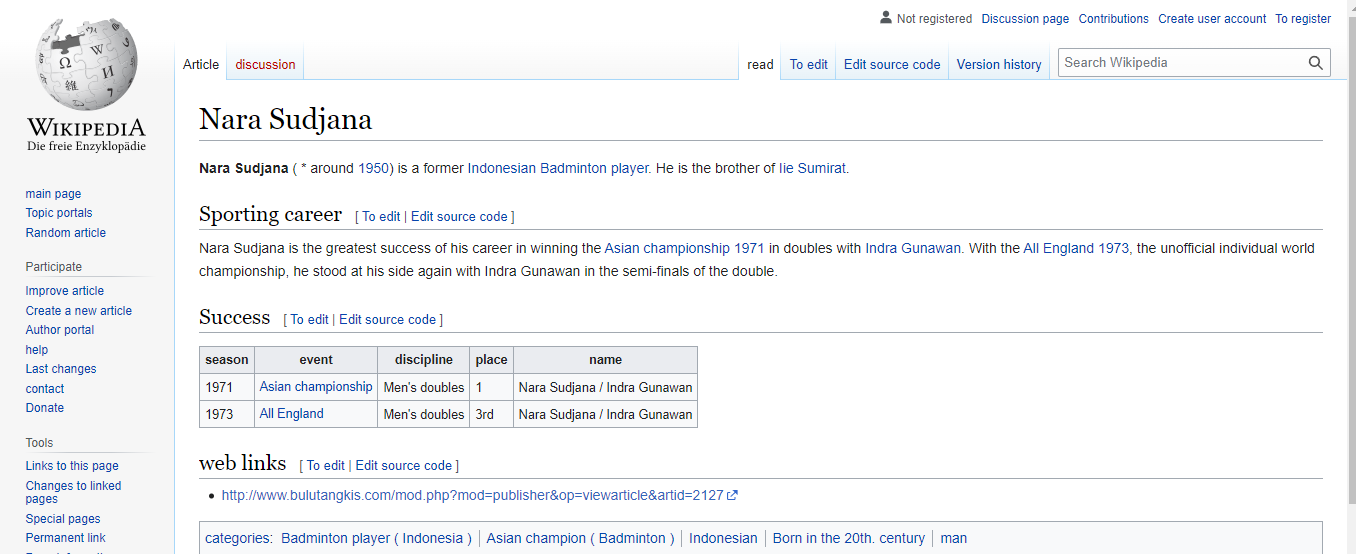Open the Iie Sumirat article link

click(812, 168)
